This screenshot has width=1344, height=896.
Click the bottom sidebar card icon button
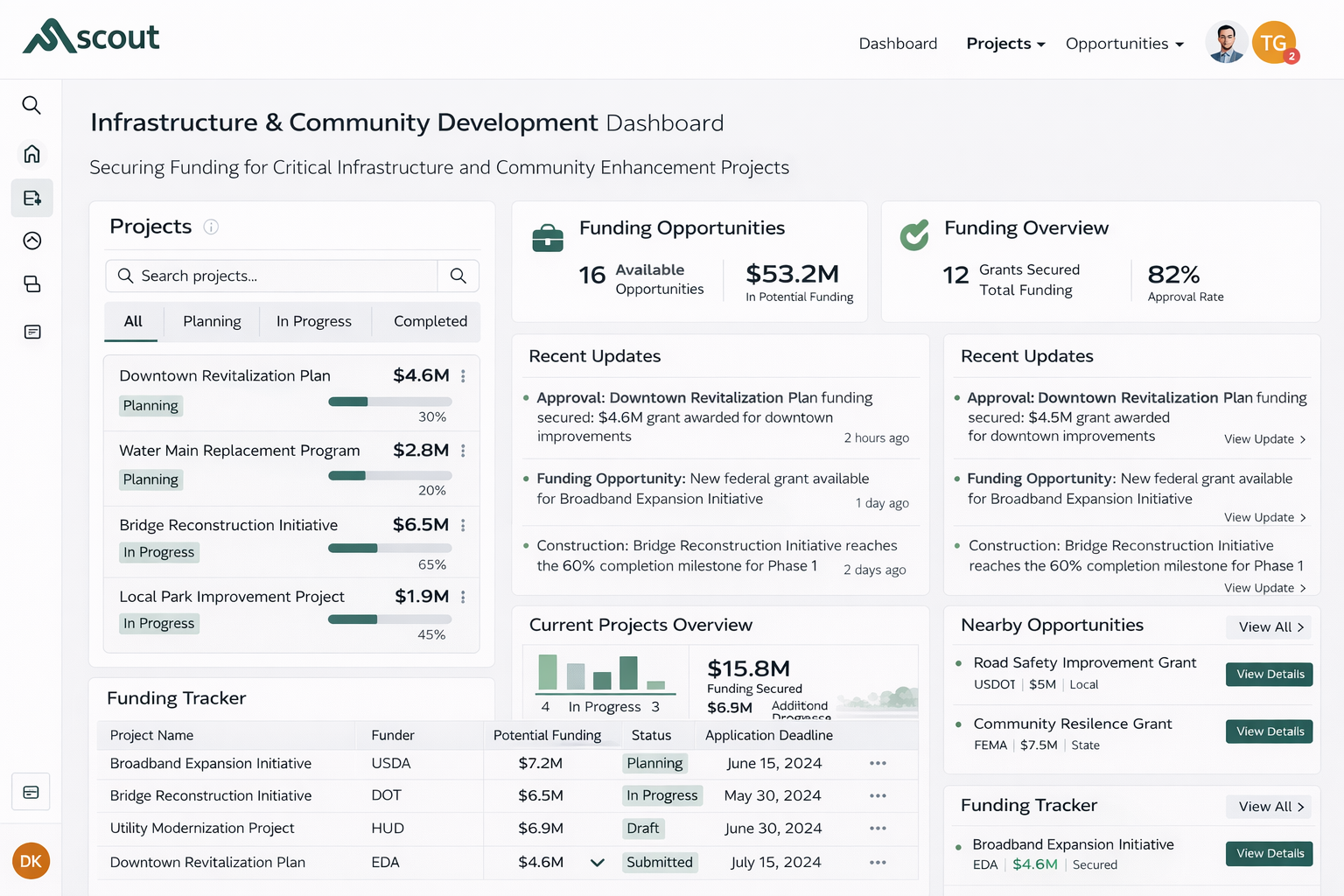[x=31, y=792]
